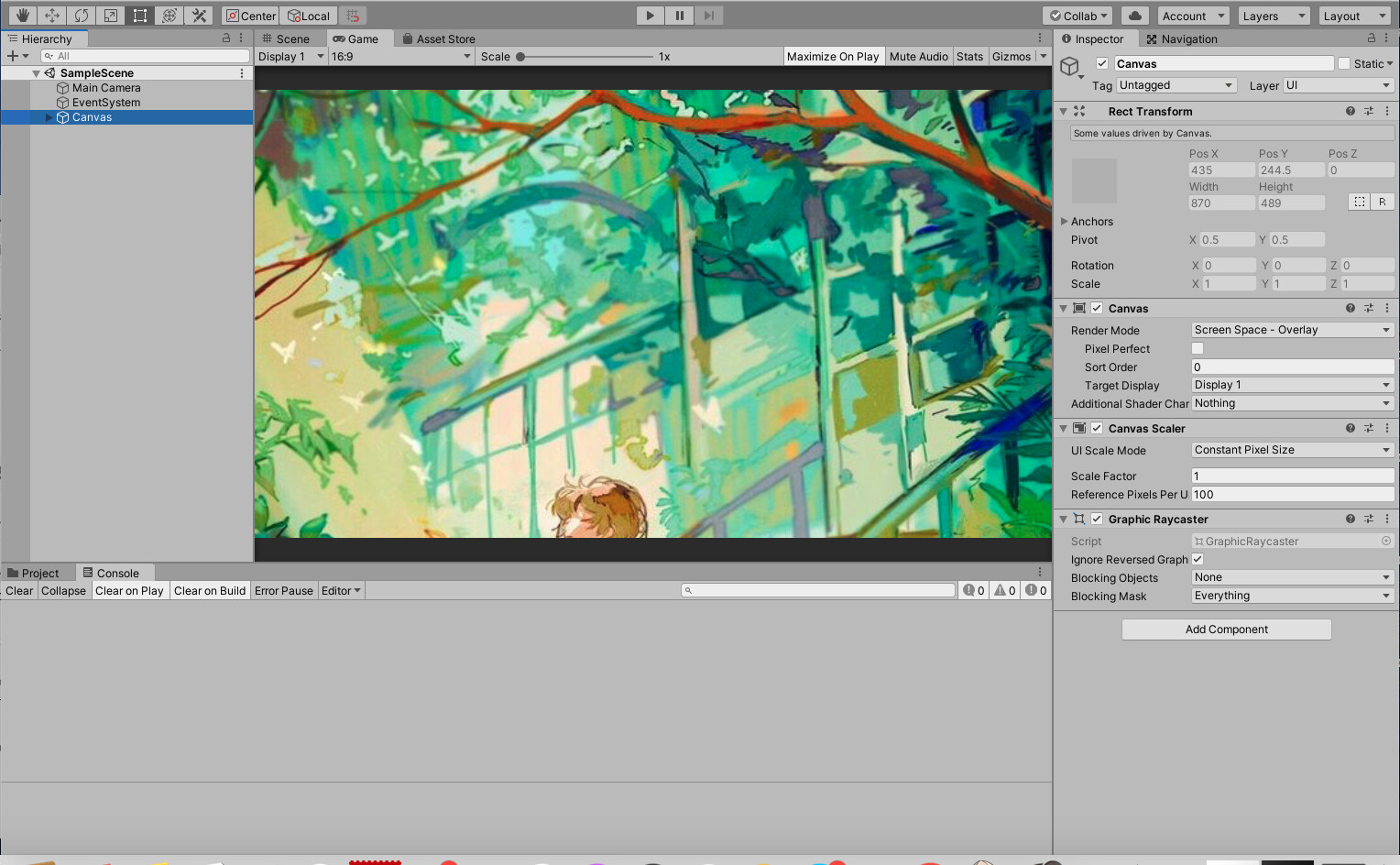
Task: Open the Layer UI dropdown
Action: coord(1339,85)
